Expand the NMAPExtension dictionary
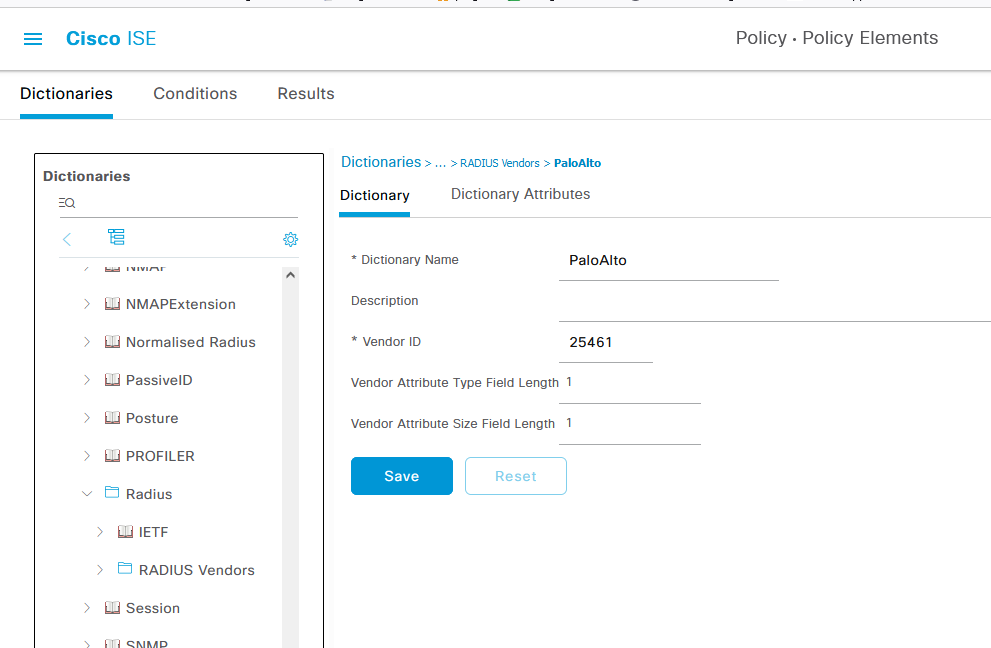This screenshot has width=991, height=648. click(87, 304)
